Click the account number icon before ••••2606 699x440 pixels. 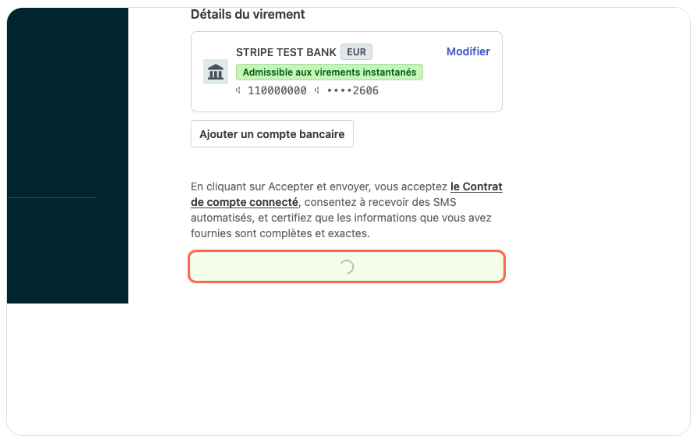(317, 91)
